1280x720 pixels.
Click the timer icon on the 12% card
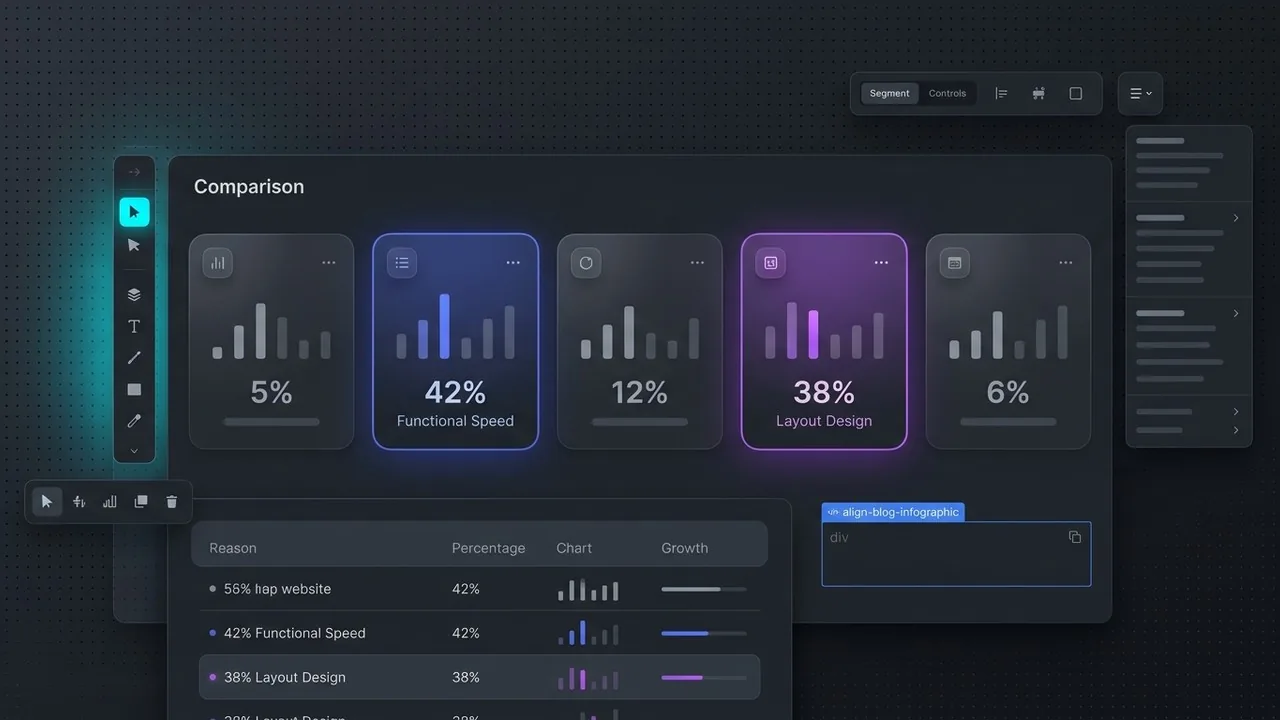point(585,262)
